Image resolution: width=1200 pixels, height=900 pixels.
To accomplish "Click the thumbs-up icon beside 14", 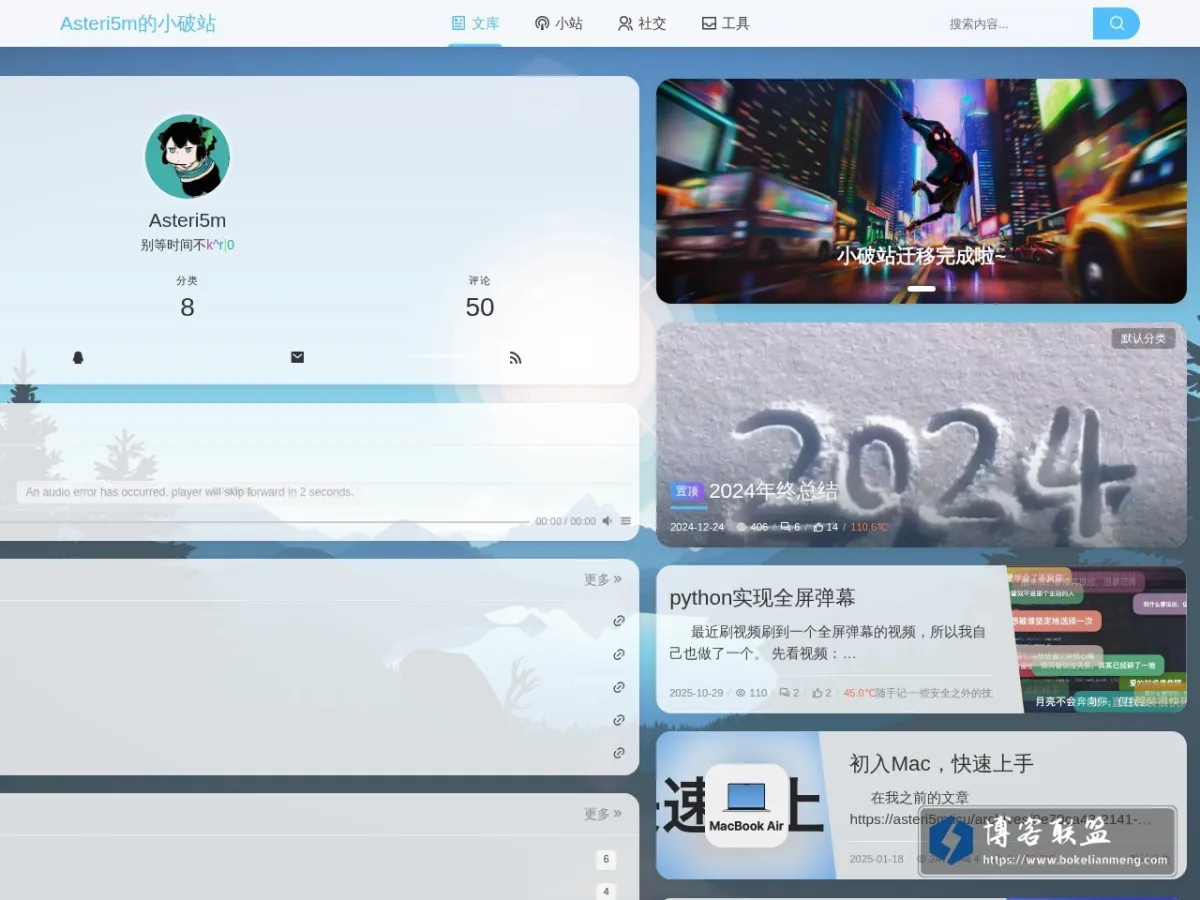I will 819,527.
